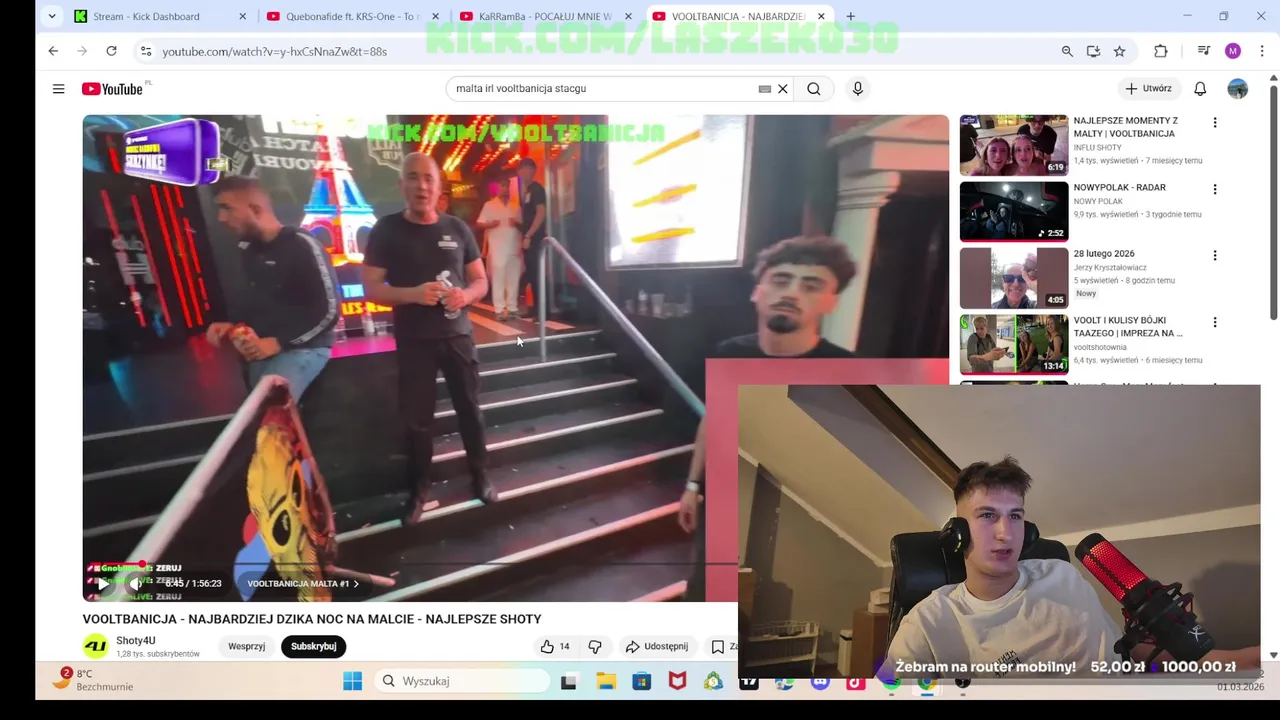This screenshot has height=720, width=1280.
Task: Go to the YouTube home logo
Action: tap(113, 89)
